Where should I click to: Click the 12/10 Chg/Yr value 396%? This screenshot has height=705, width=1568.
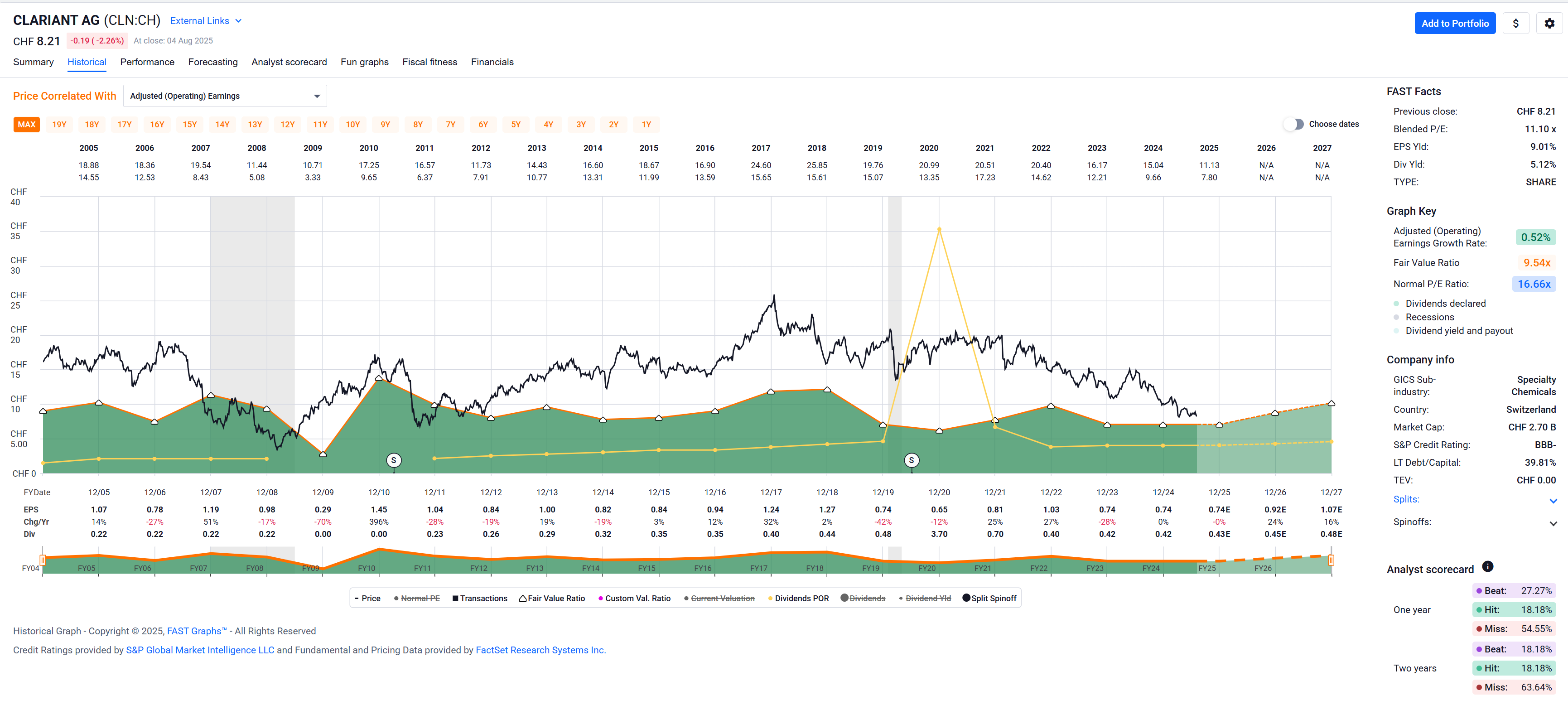379,522
